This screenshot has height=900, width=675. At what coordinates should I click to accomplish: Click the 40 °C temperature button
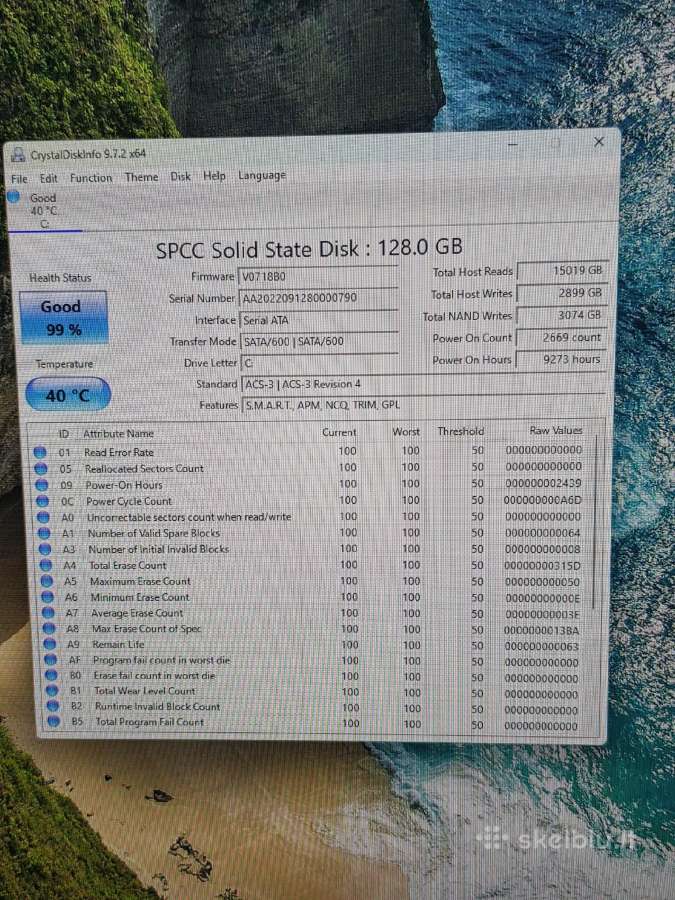(x=68, y=395)
